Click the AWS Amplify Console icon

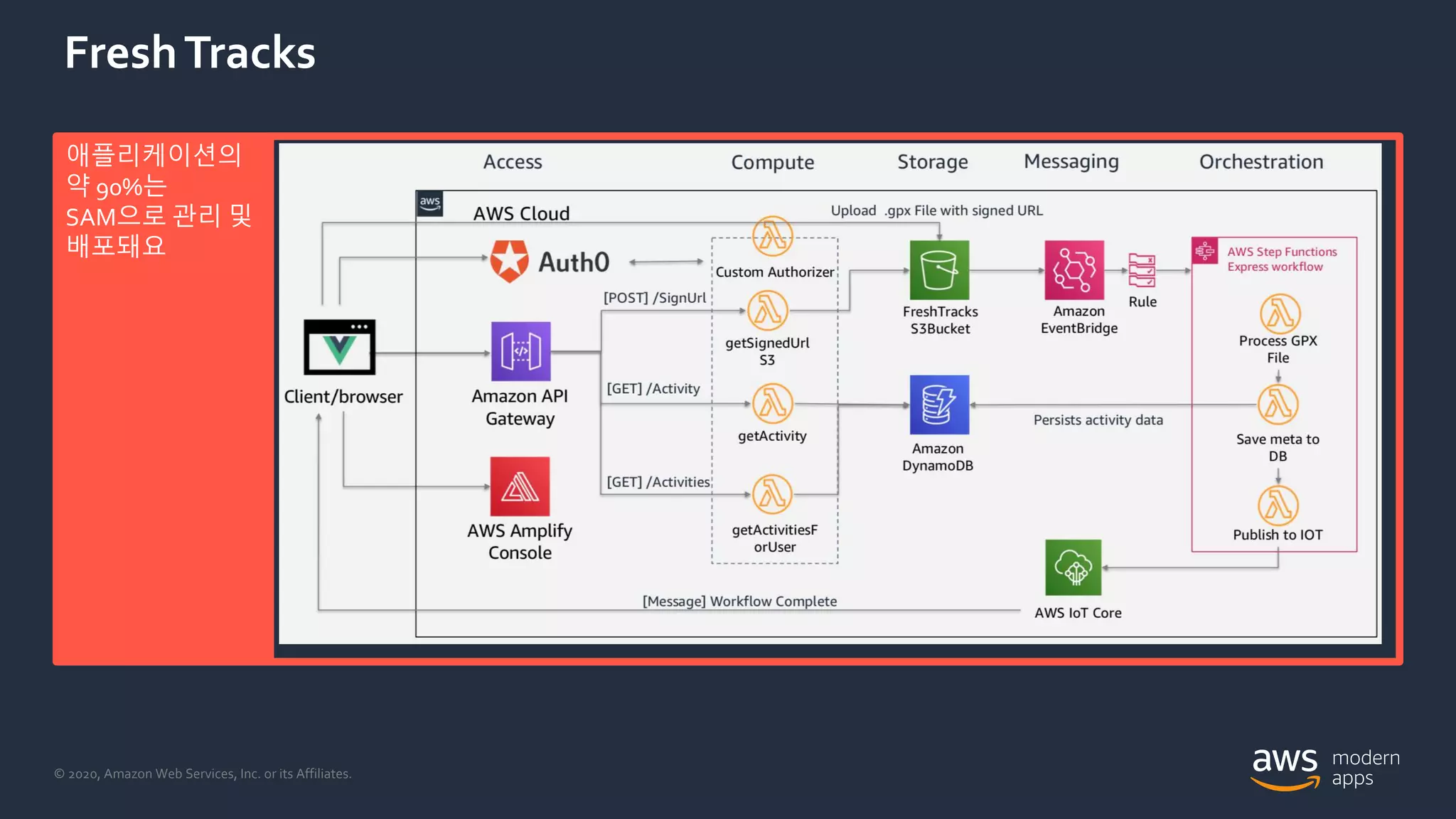pyautogui.click(x=520, y=486)
